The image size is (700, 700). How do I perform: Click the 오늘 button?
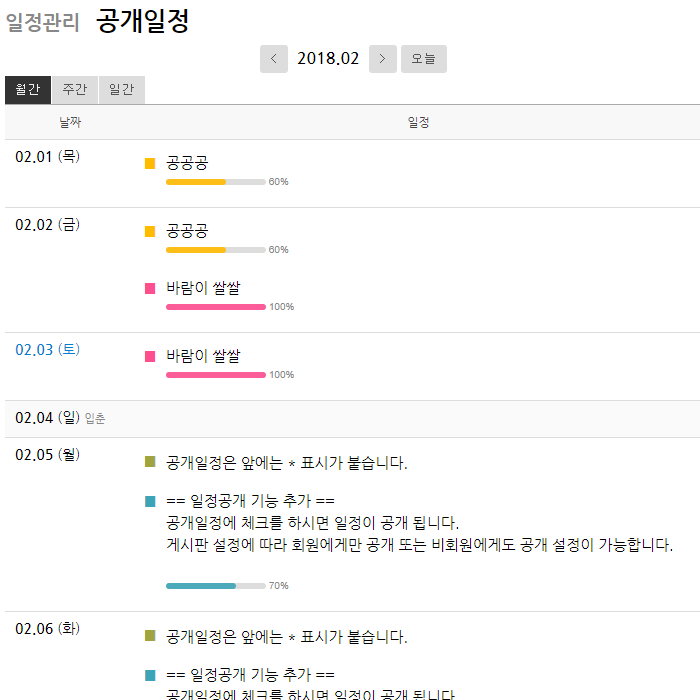click(424, 59)
